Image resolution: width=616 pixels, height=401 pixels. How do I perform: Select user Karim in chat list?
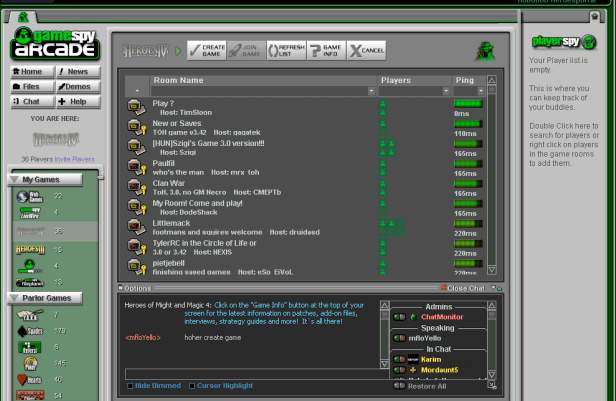431,359
